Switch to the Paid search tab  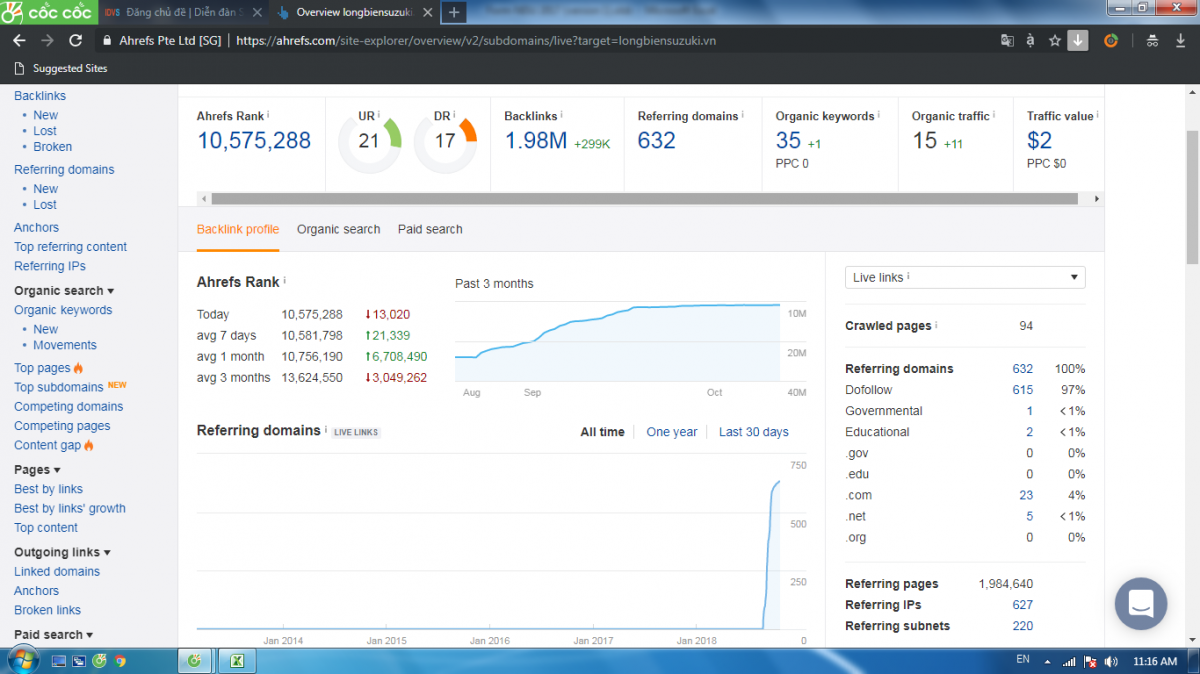pyautogui.click(x=430, y=229)
